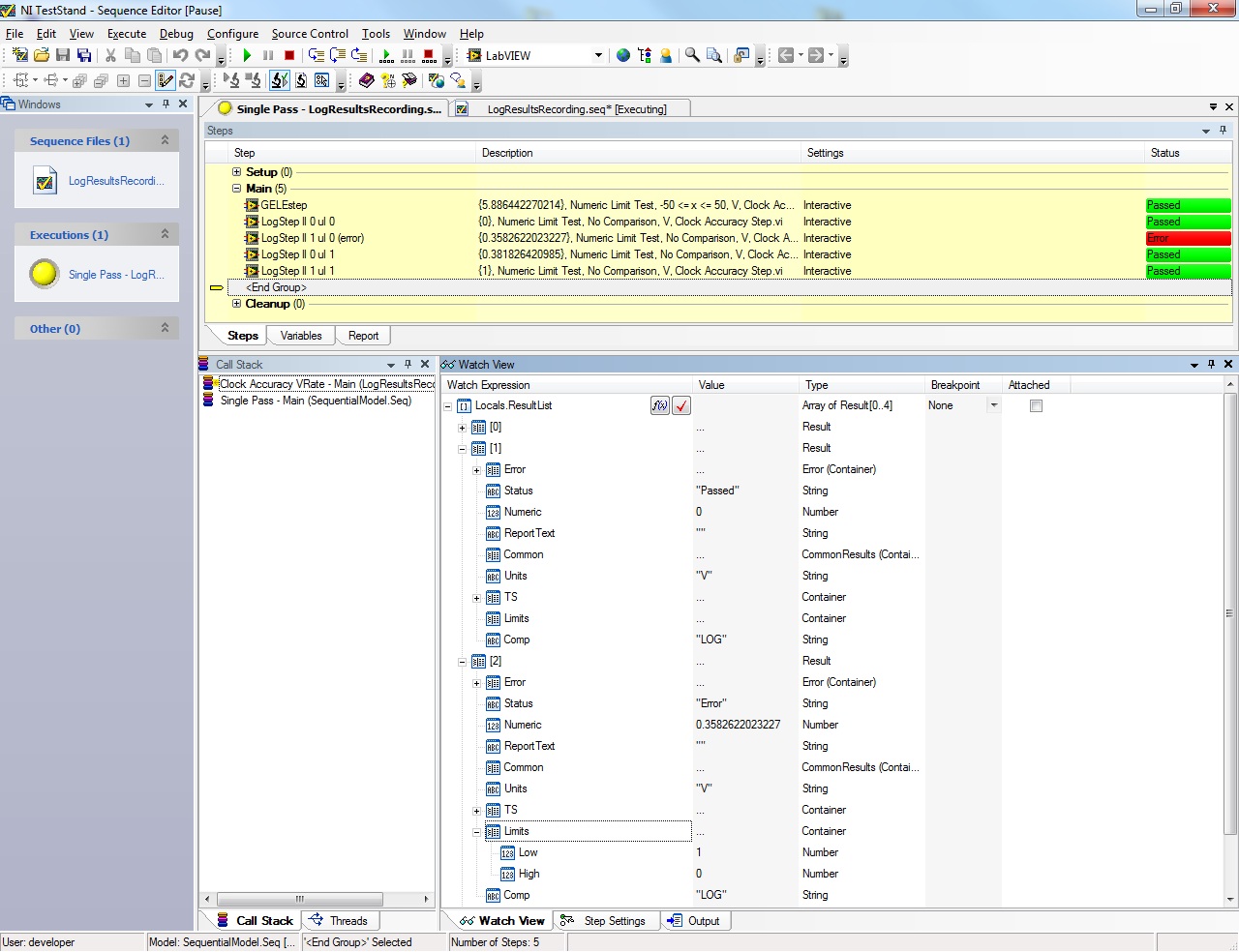Click the New Sequence File toolbar icon
1239x952 pixels.
(19, 55)
